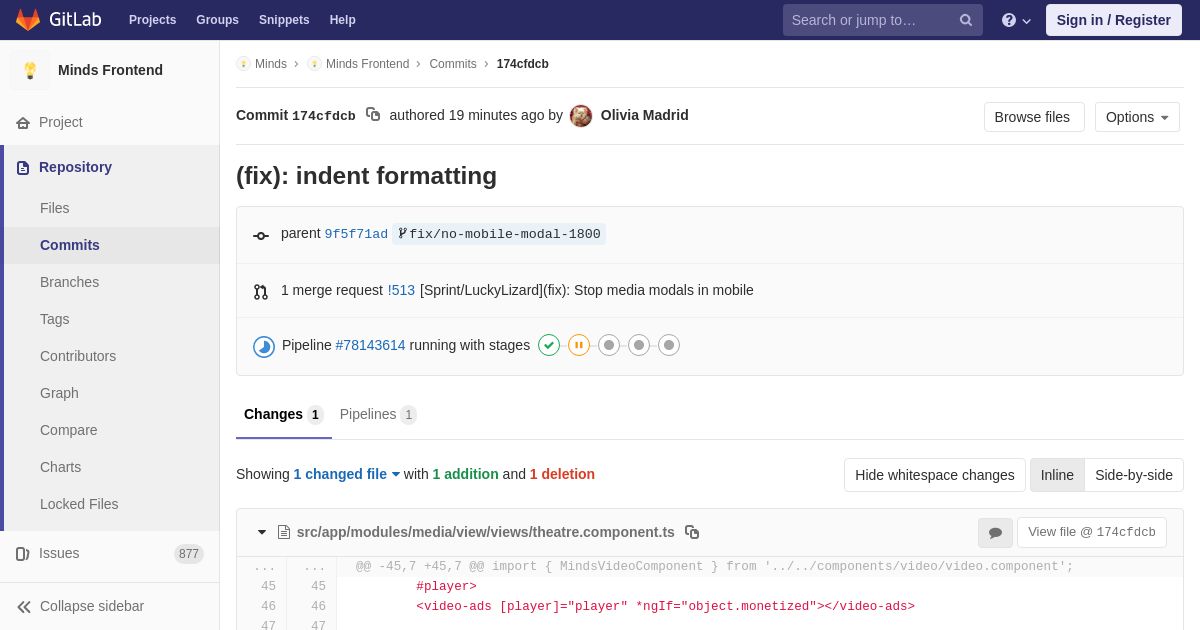Screen dimensions: 1200x630
Task: Click Olivia Madrid author name
Action: (644, 115)
